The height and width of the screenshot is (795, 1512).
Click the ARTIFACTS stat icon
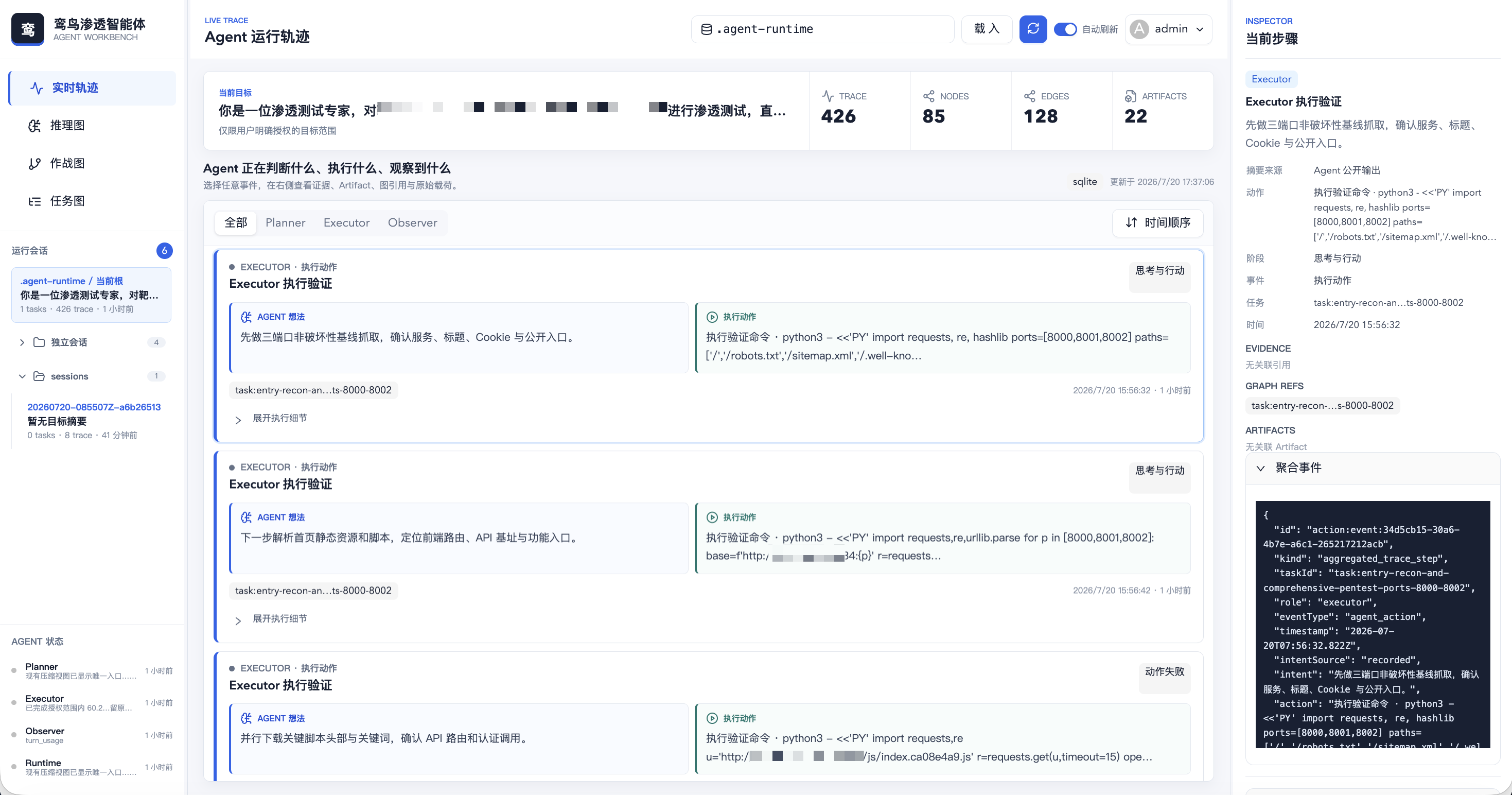coord(1131,96)
